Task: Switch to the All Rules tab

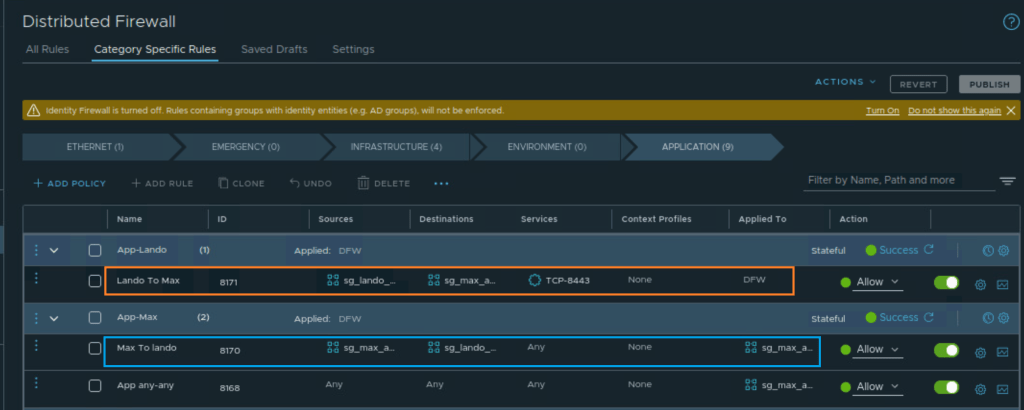Action: click(x=47, y=49)
